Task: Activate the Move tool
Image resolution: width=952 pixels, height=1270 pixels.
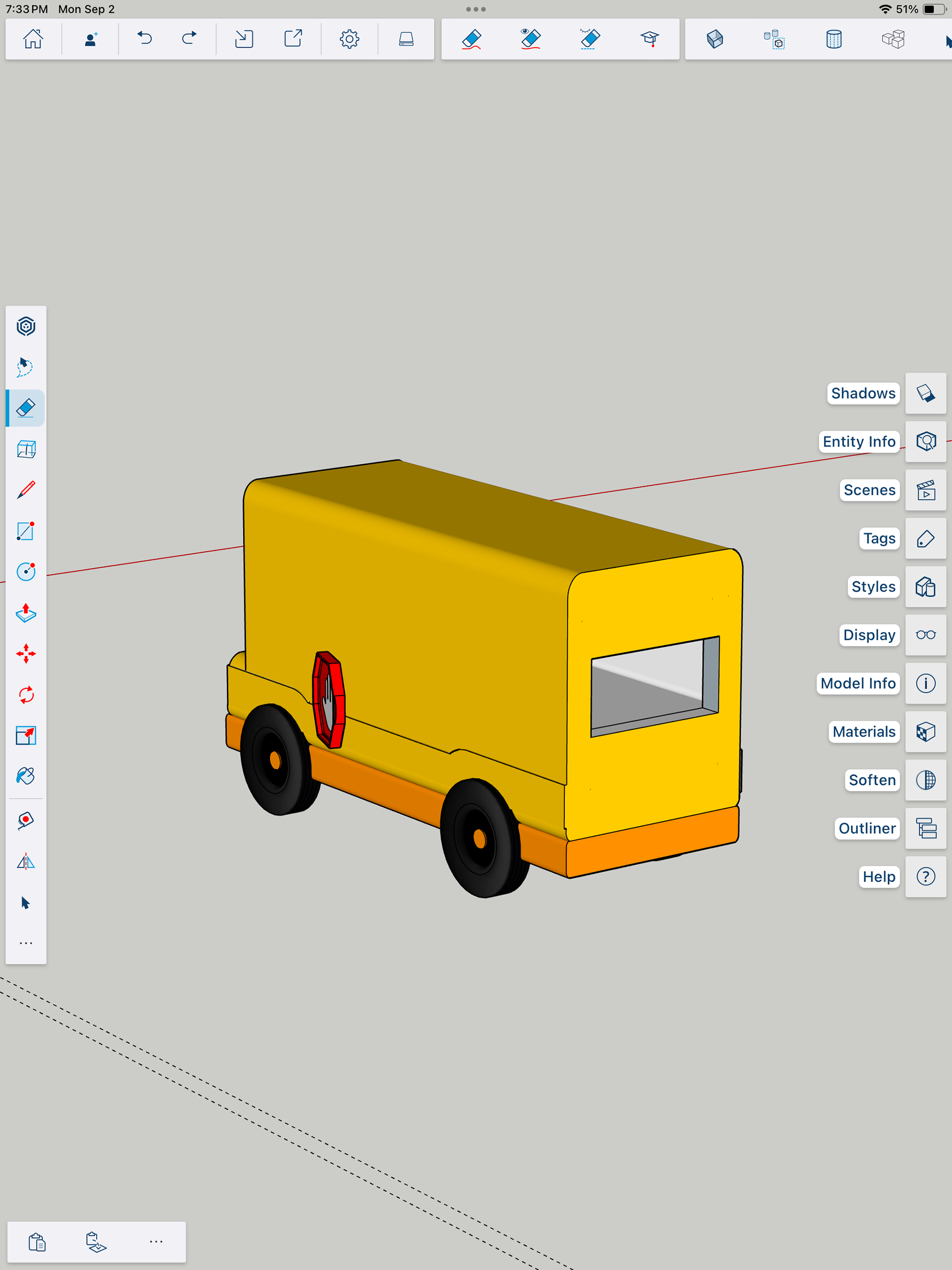Action: coord(26,654)
